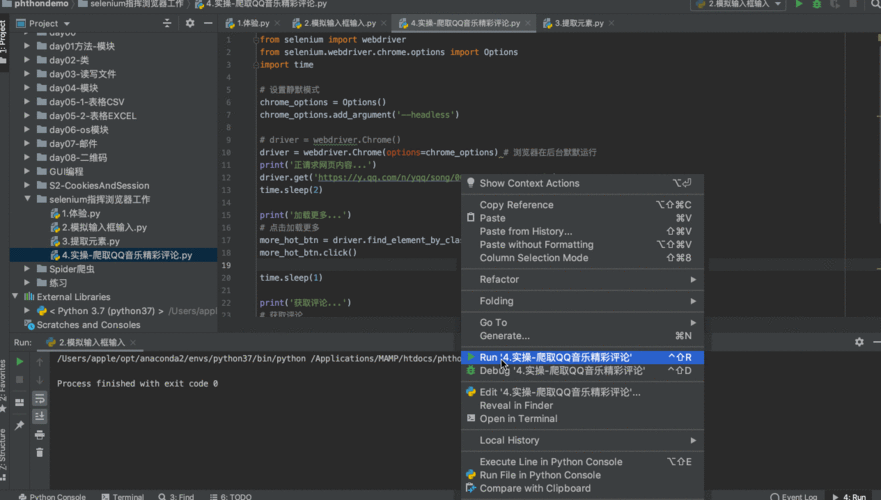Stop the process in the Run panel
Screen dimensions: 881x500
[20, 380]
